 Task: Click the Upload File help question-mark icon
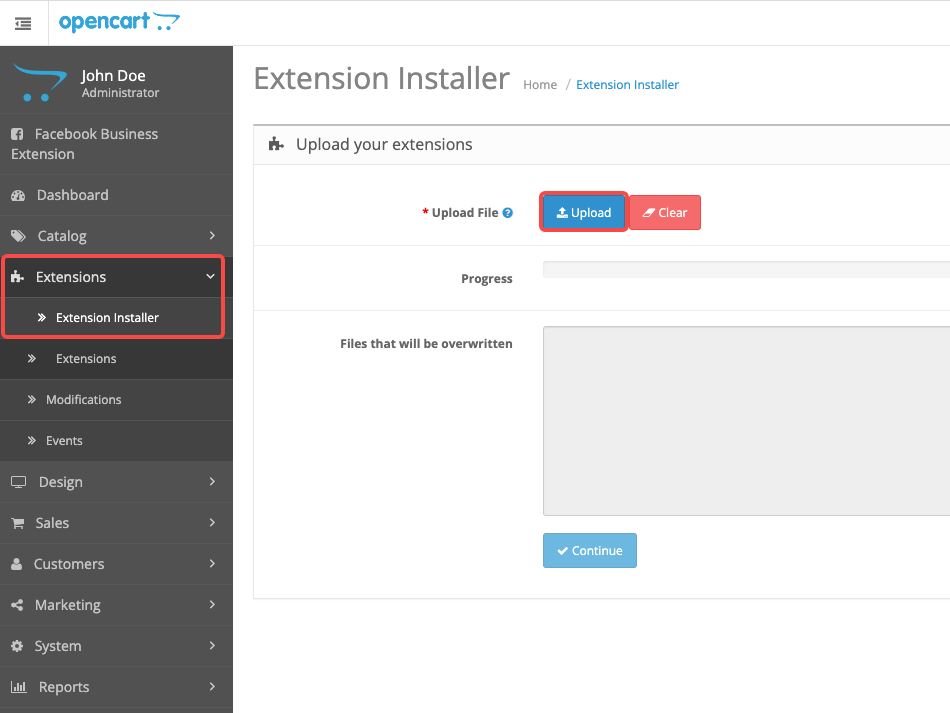pyautogui.click(x=508, y=213)
